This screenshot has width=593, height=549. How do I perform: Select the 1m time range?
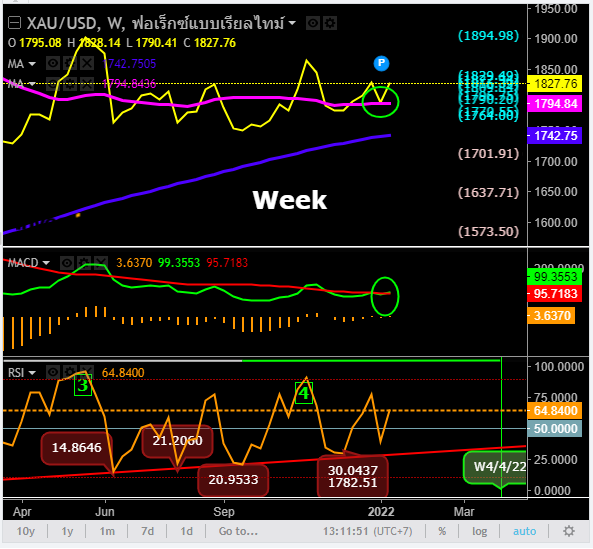[x=107, y=531]
